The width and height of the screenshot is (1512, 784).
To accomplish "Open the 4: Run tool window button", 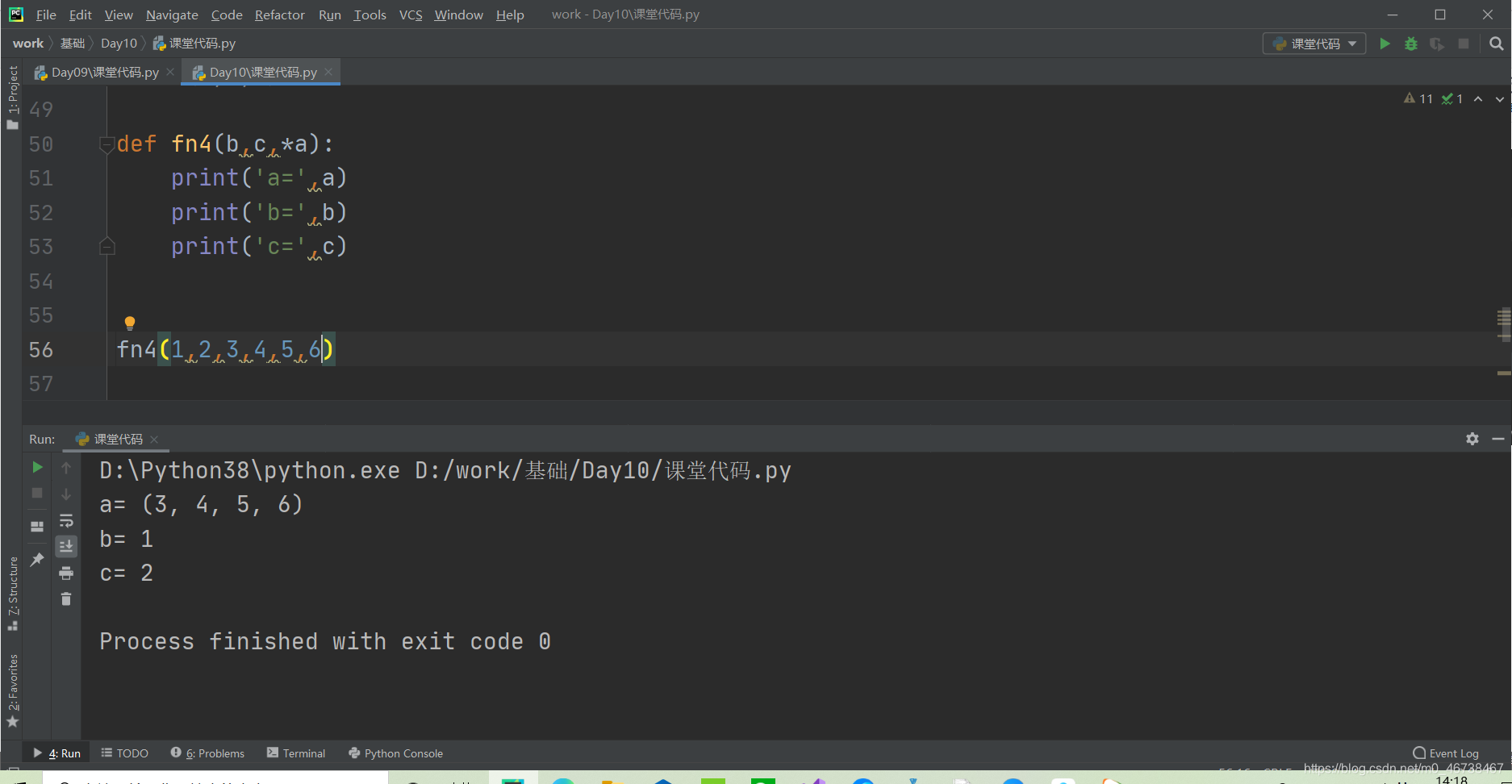I will [x=56, y=753].
